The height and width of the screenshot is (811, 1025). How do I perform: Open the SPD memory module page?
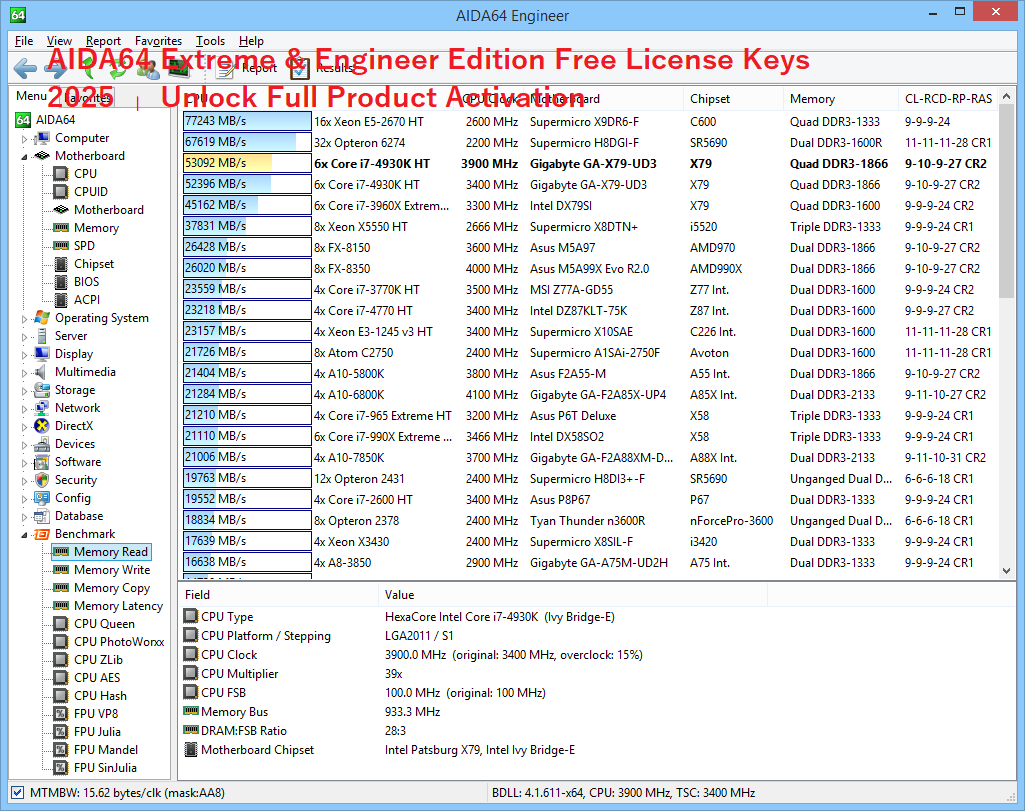(84, 246)
